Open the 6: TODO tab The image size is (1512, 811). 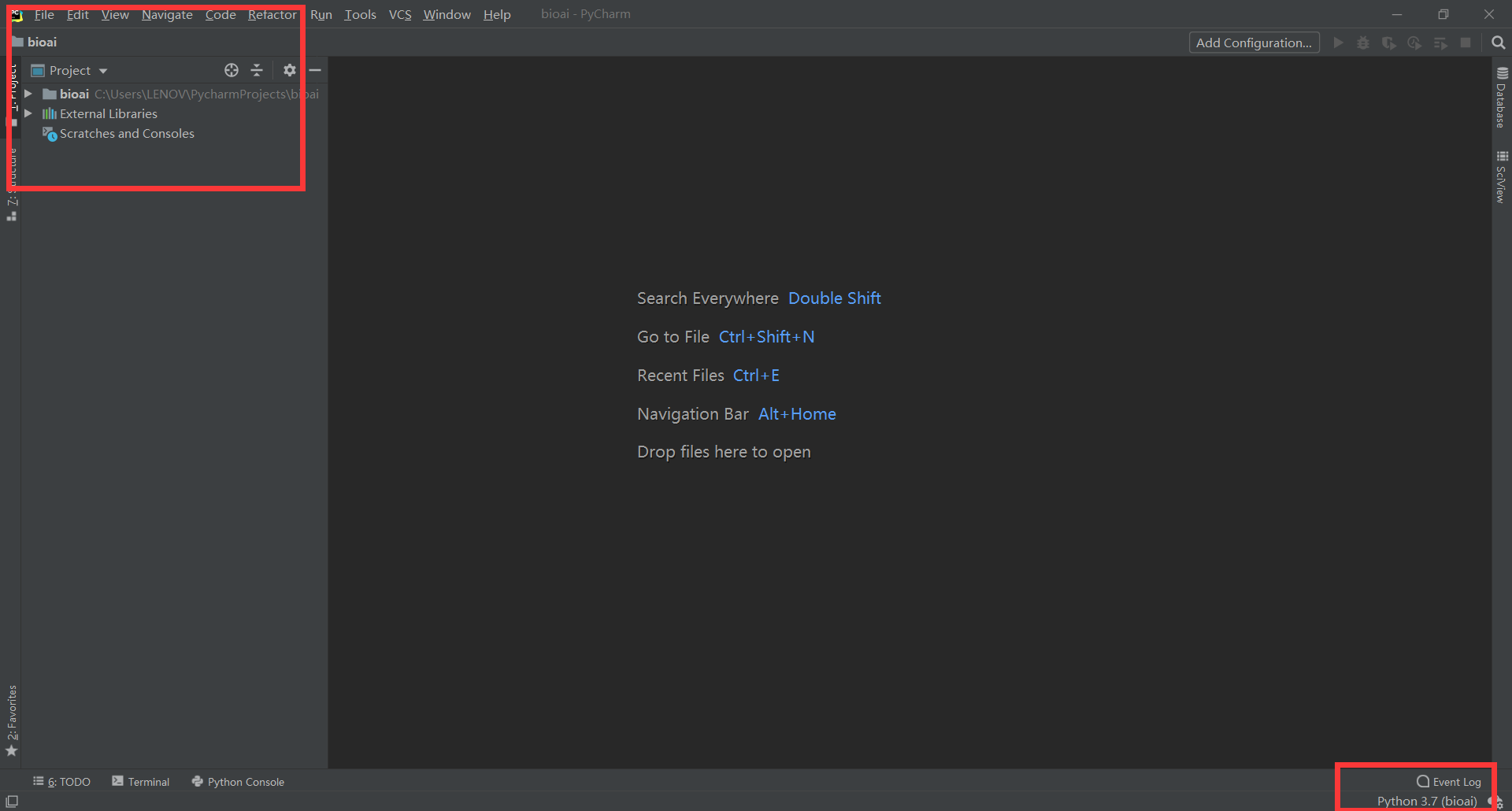pos(61,782)
